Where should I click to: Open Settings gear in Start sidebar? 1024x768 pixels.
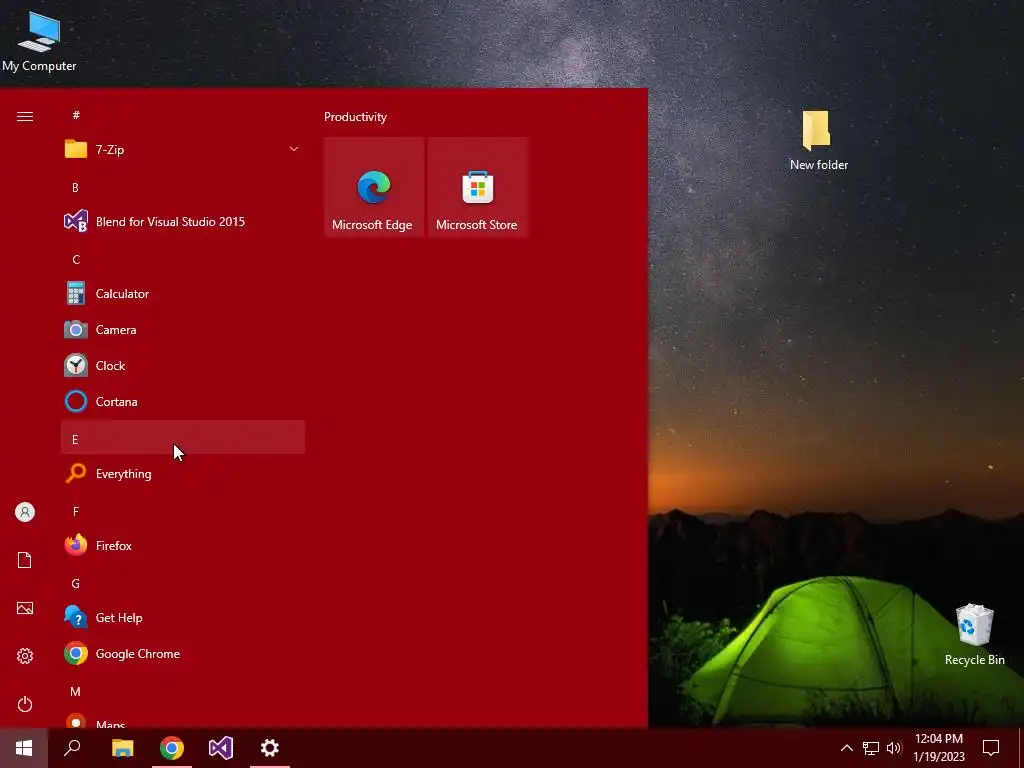25,656
